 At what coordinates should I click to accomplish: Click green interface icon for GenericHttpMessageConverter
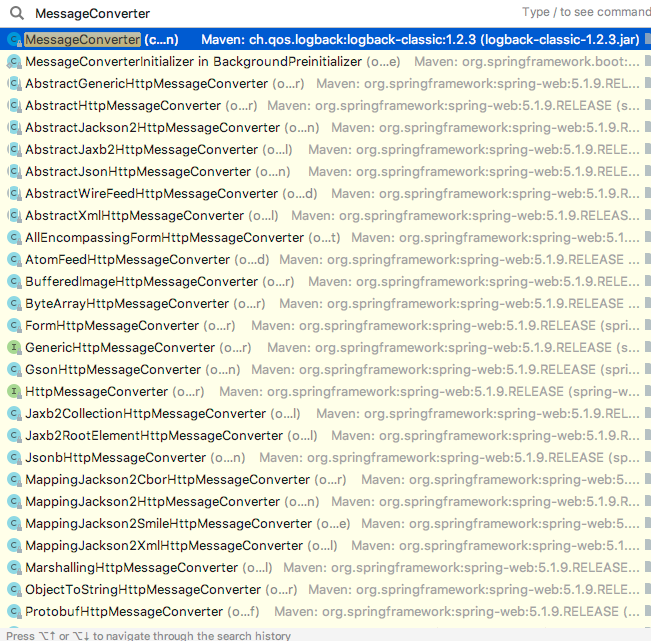click(15, 347)
